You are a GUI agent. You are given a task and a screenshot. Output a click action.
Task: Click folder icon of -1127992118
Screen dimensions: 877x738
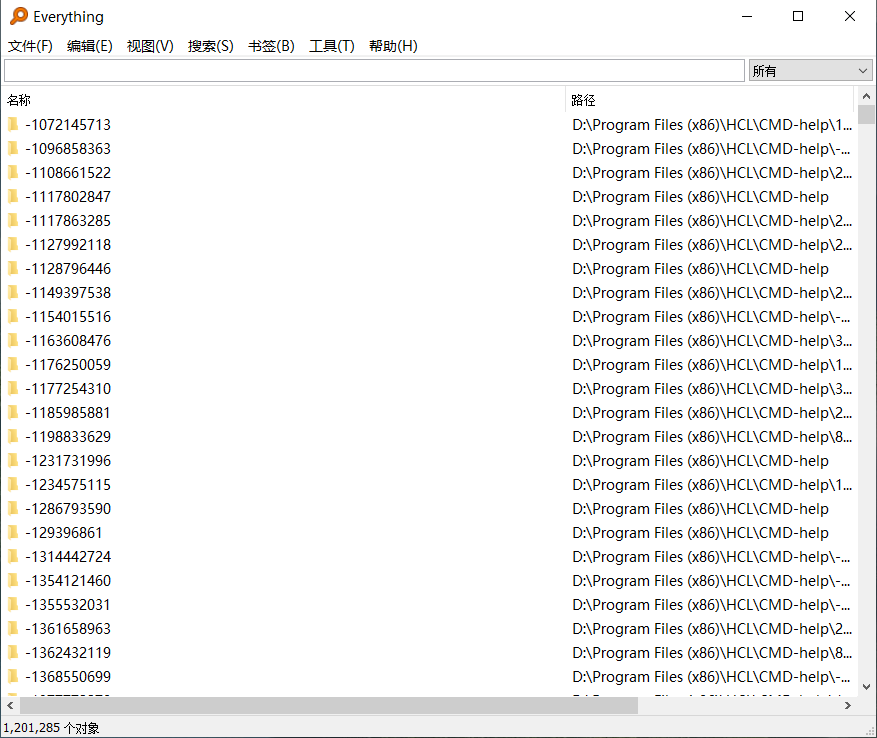(x=13, y=245)
